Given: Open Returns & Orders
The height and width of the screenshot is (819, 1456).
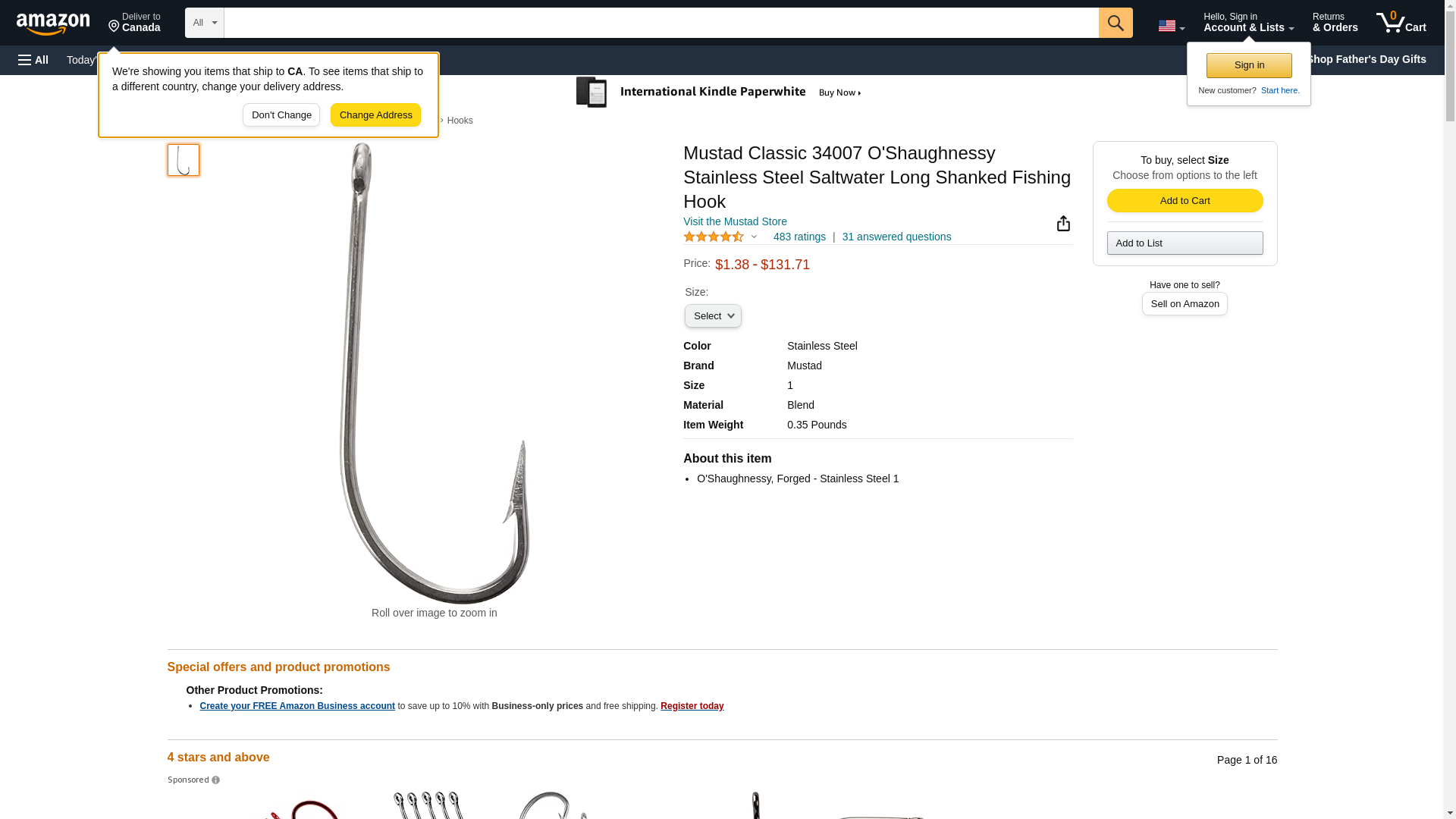Looking at the screenshot, I should tap(1335, 23).
